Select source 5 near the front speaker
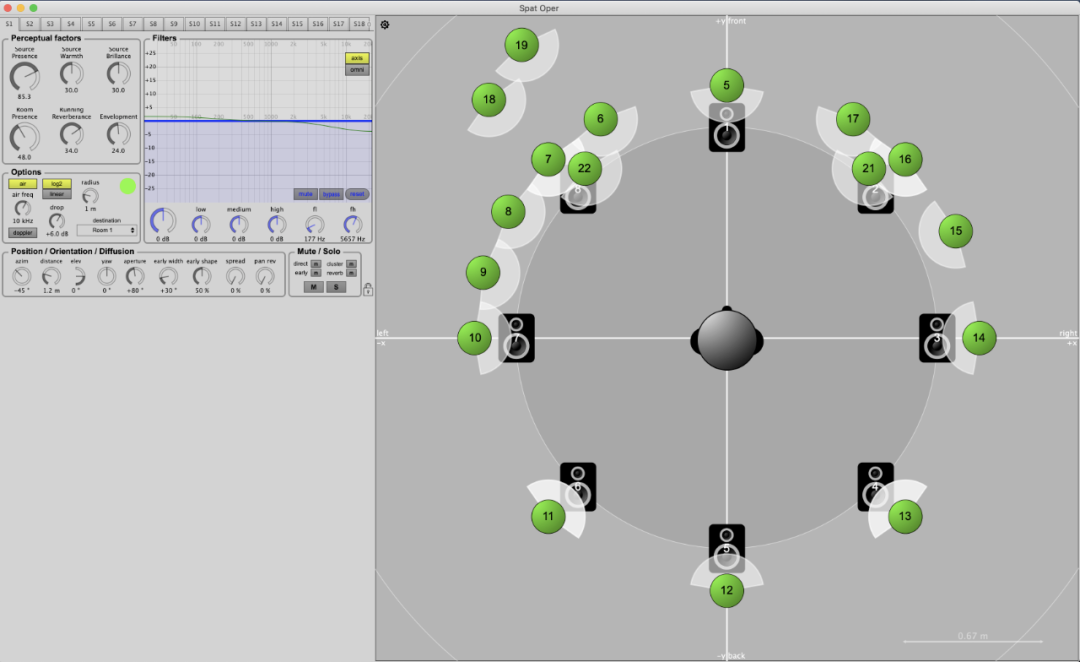The width and height of the screenshot is (1080, 662). [727, 85]
